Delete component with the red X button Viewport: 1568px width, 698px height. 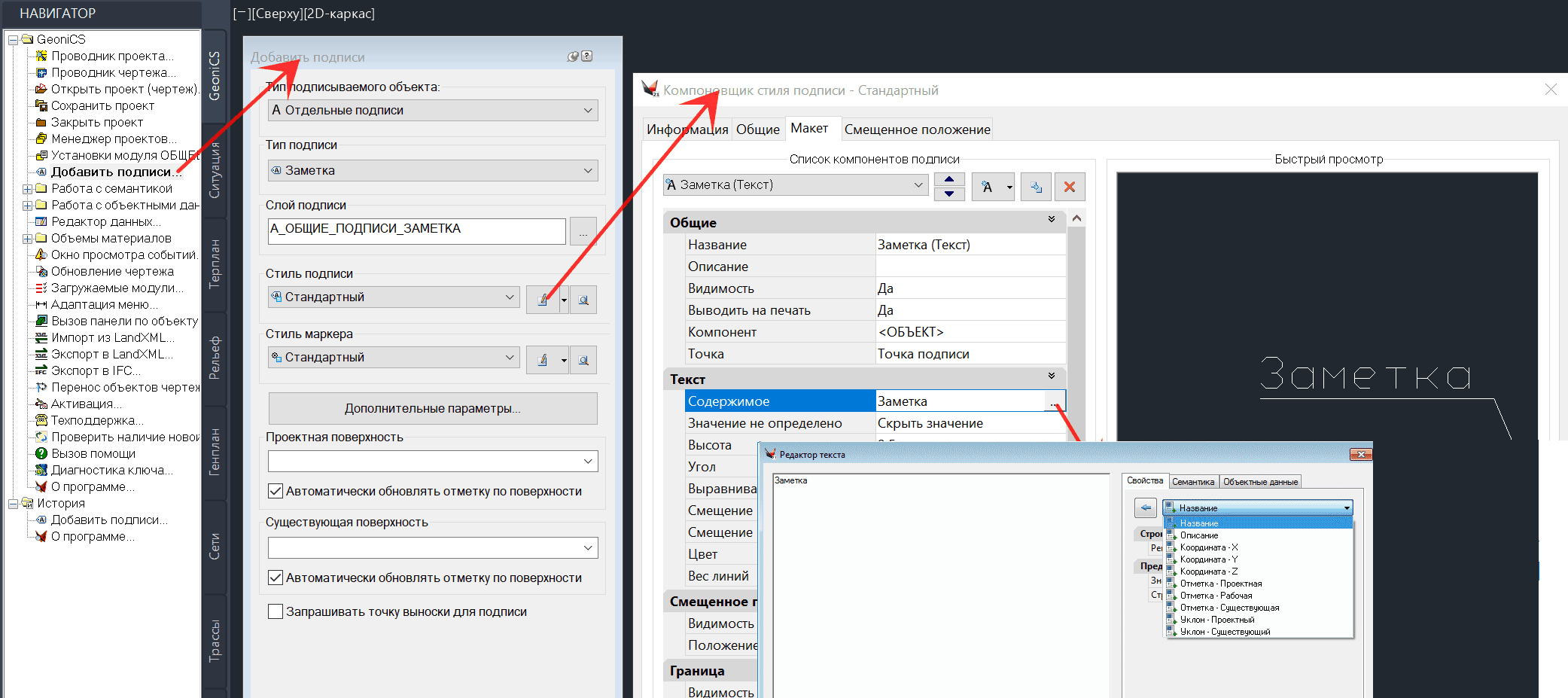pyautogui.click(x=1069, y=187)
